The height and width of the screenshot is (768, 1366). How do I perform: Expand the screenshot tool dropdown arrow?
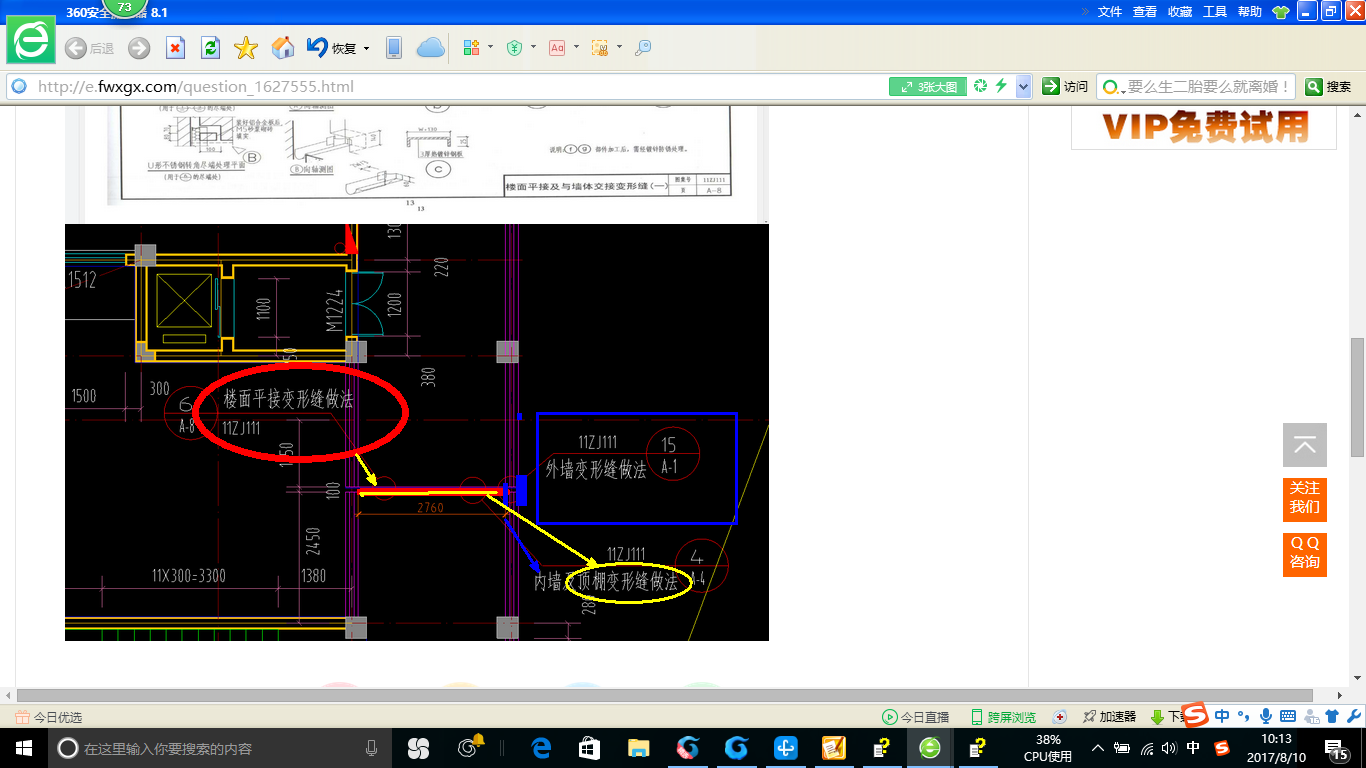click(619, 47)
